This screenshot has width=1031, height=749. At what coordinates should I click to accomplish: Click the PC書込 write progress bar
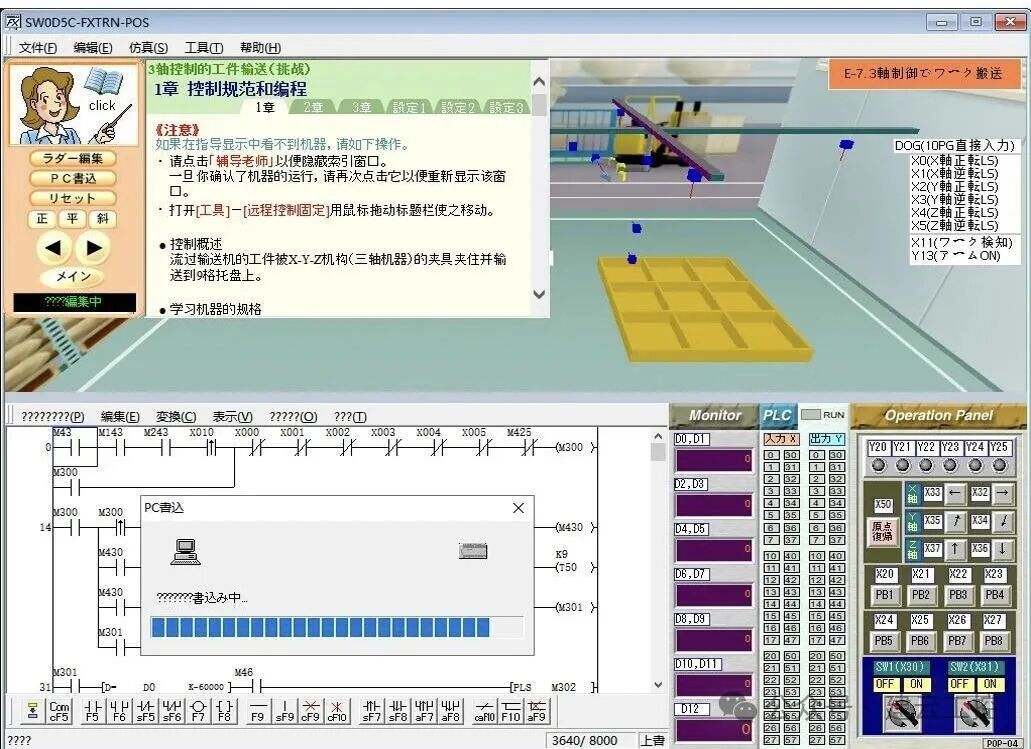coord(337,627)
